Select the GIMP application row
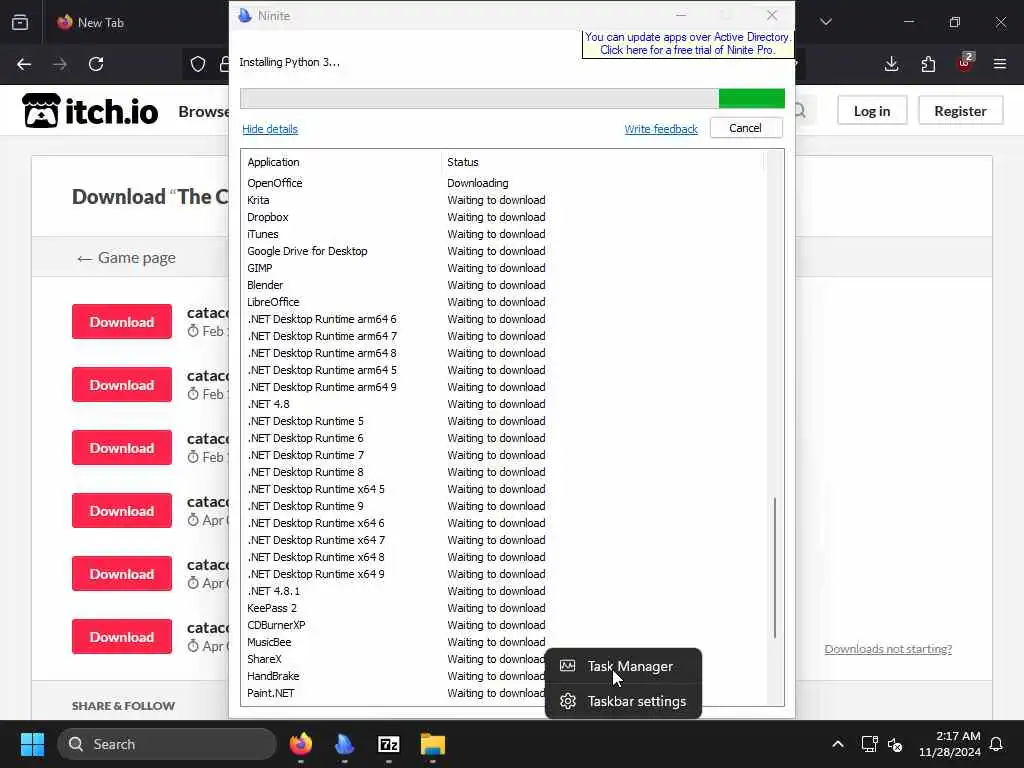The image size is (1024, 768). (503, 268)
